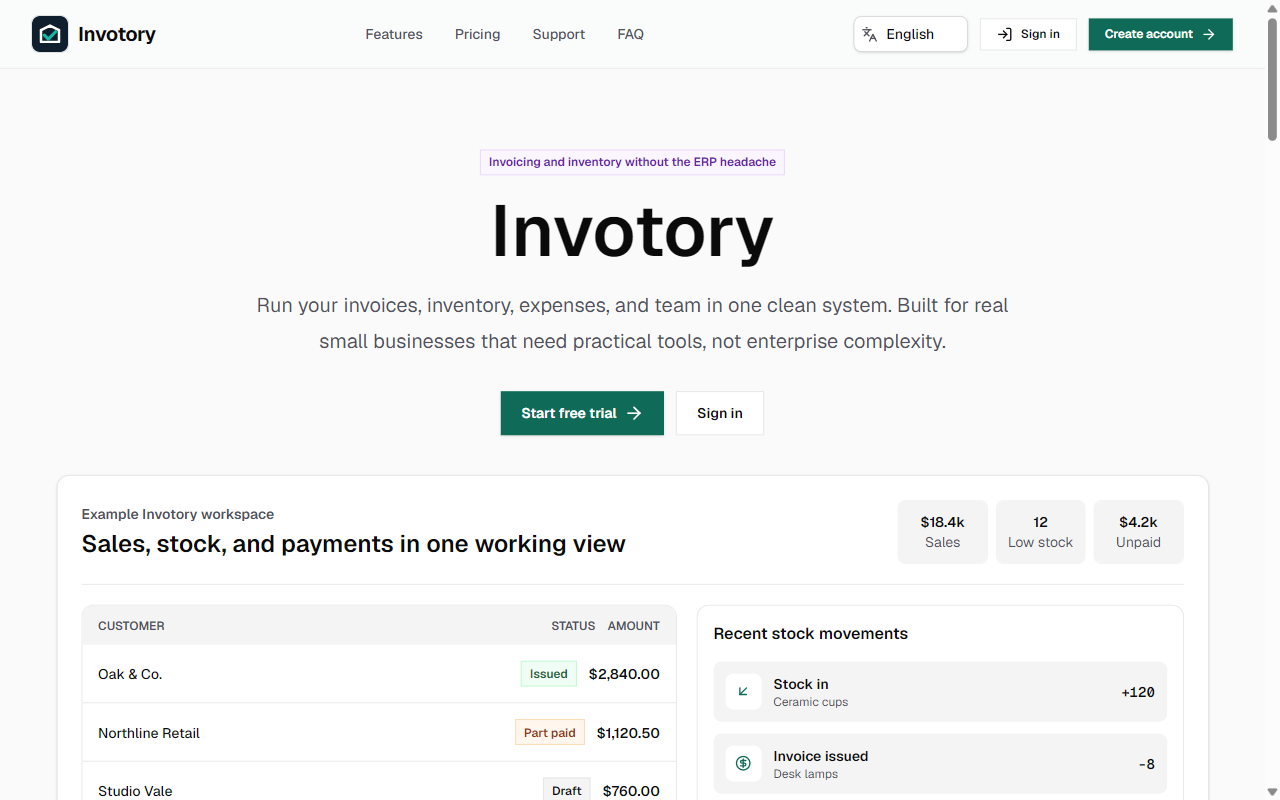Click the ERP headache tagline badge
The image size is (1280, 800).
click(632, 162)
